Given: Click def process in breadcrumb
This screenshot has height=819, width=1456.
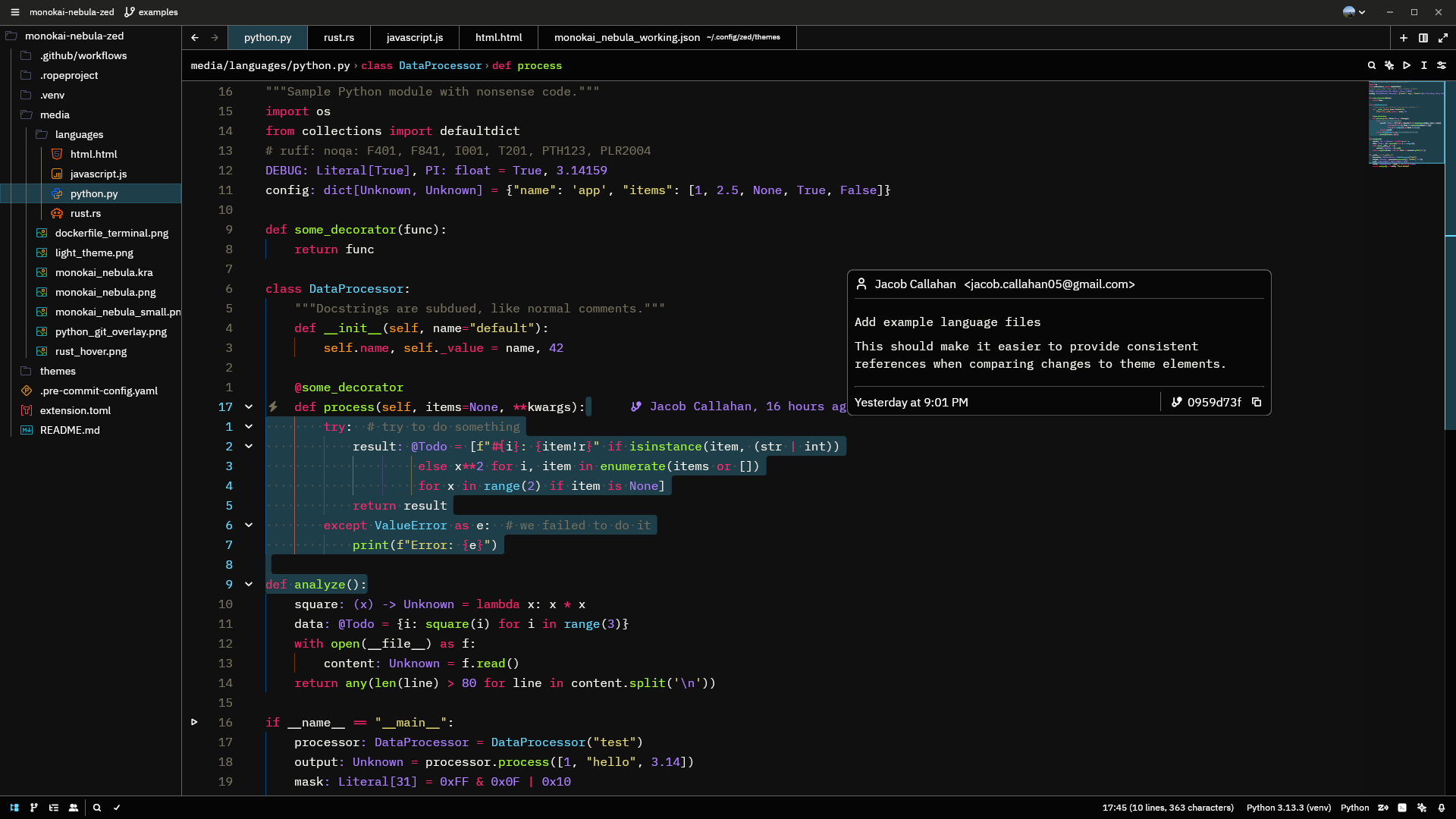Looking at the screenshot, I should [x=527, y=66].
